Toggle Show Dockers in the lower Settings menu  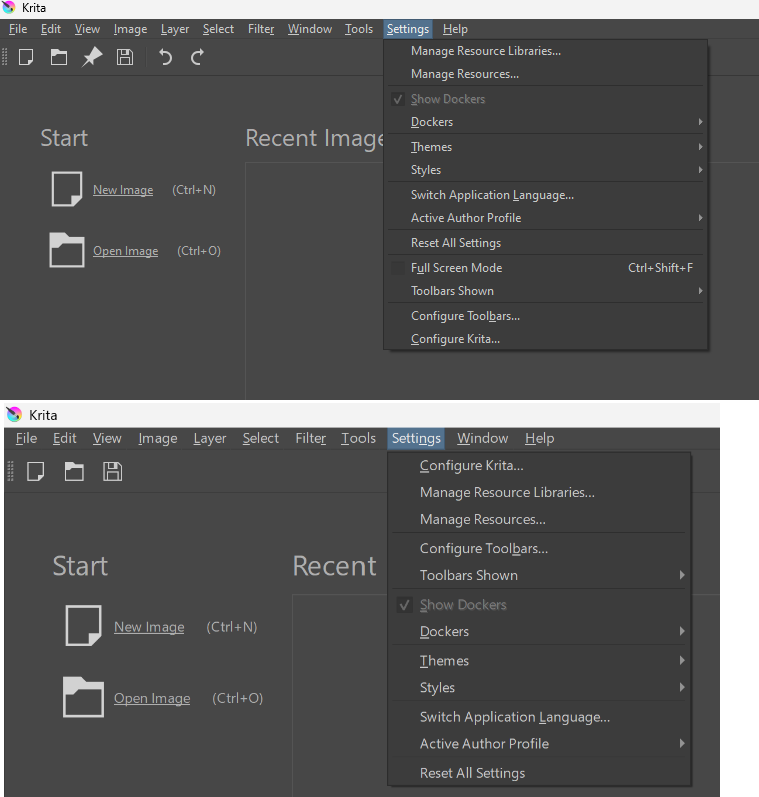[x=462, y=605]
